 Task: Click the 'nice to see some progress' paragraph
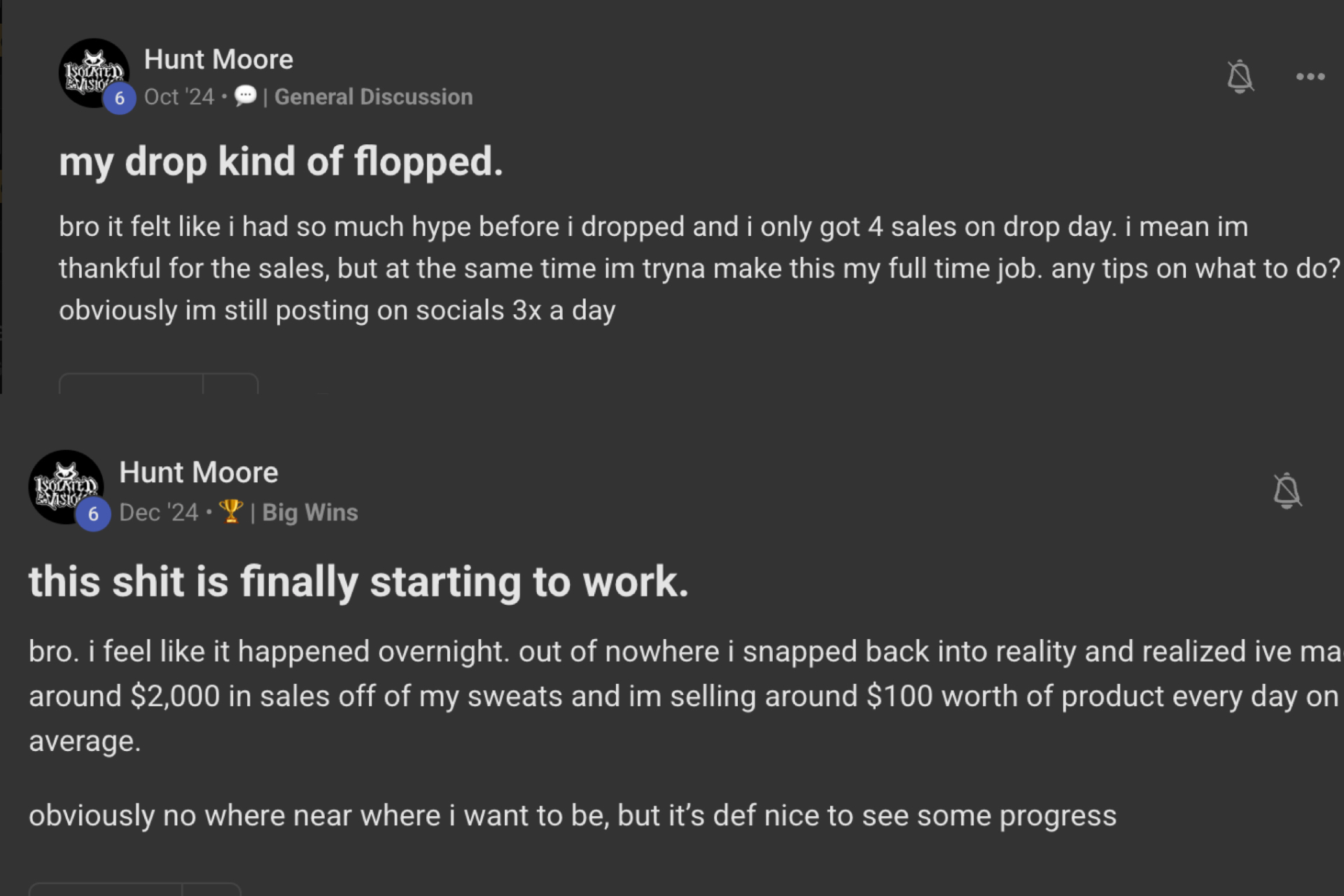click(572, 815)
